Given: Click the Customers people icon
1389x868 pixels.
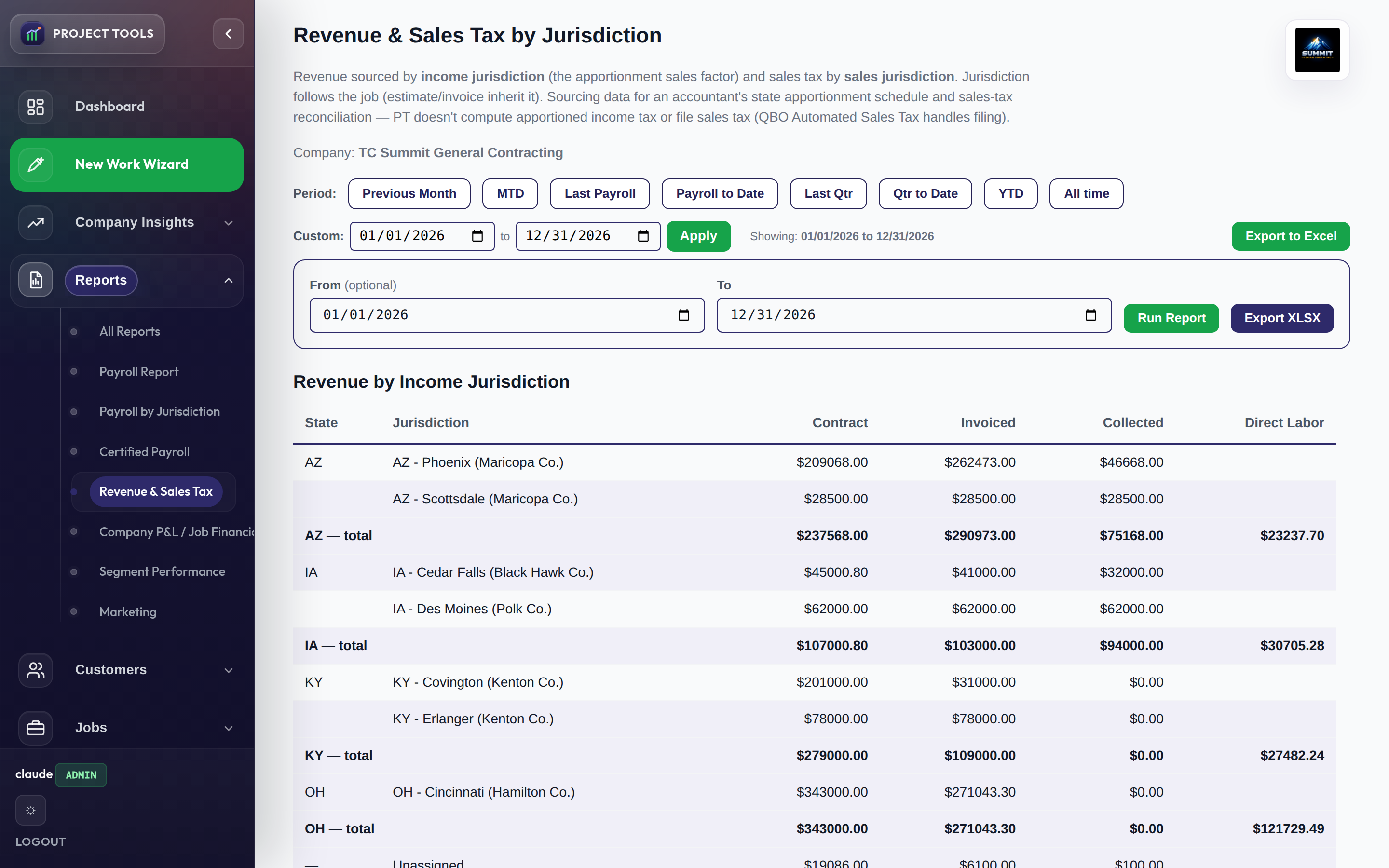Looking at the screenshot, I should 36,670.
